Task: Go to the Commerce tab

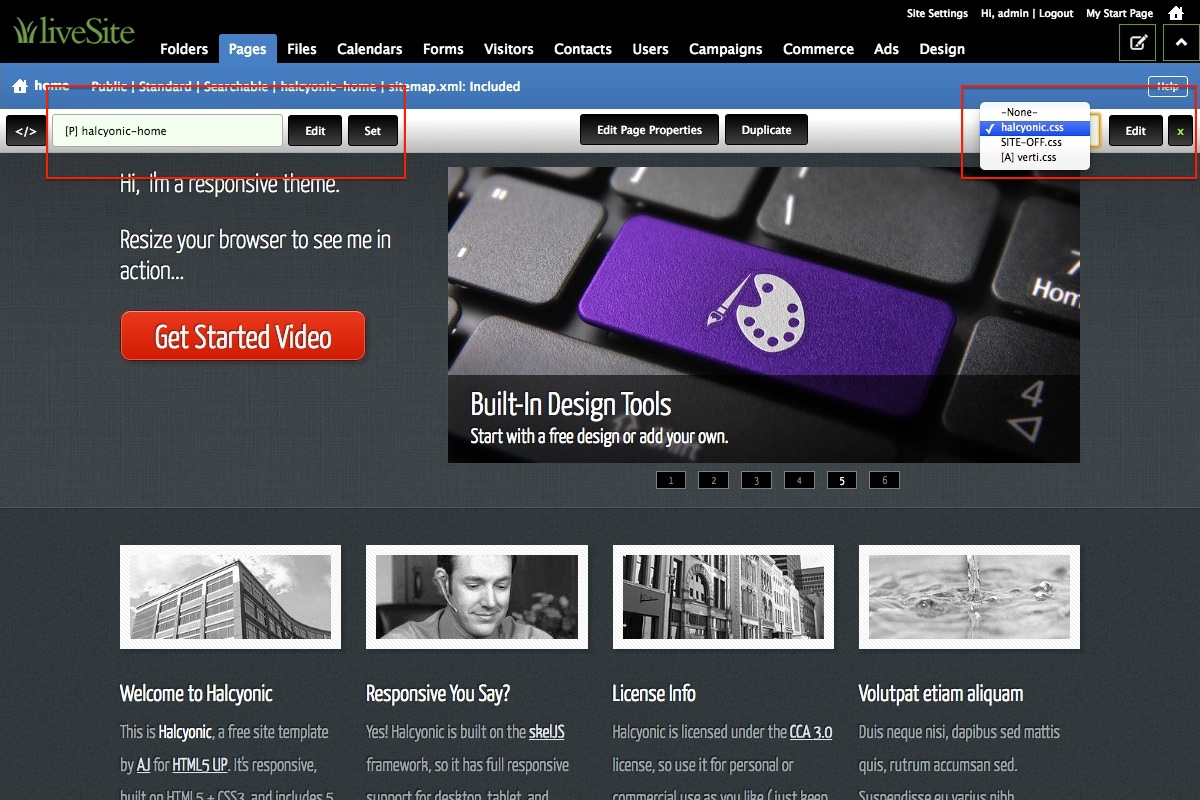Action: pos(818,48)
